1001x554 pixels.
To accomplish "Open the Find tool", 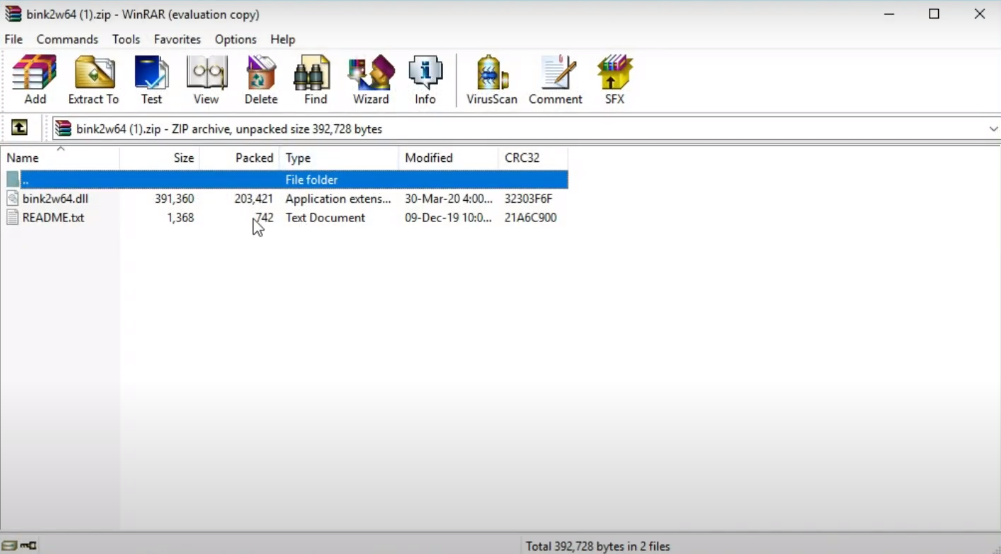I will pos(315,80).
